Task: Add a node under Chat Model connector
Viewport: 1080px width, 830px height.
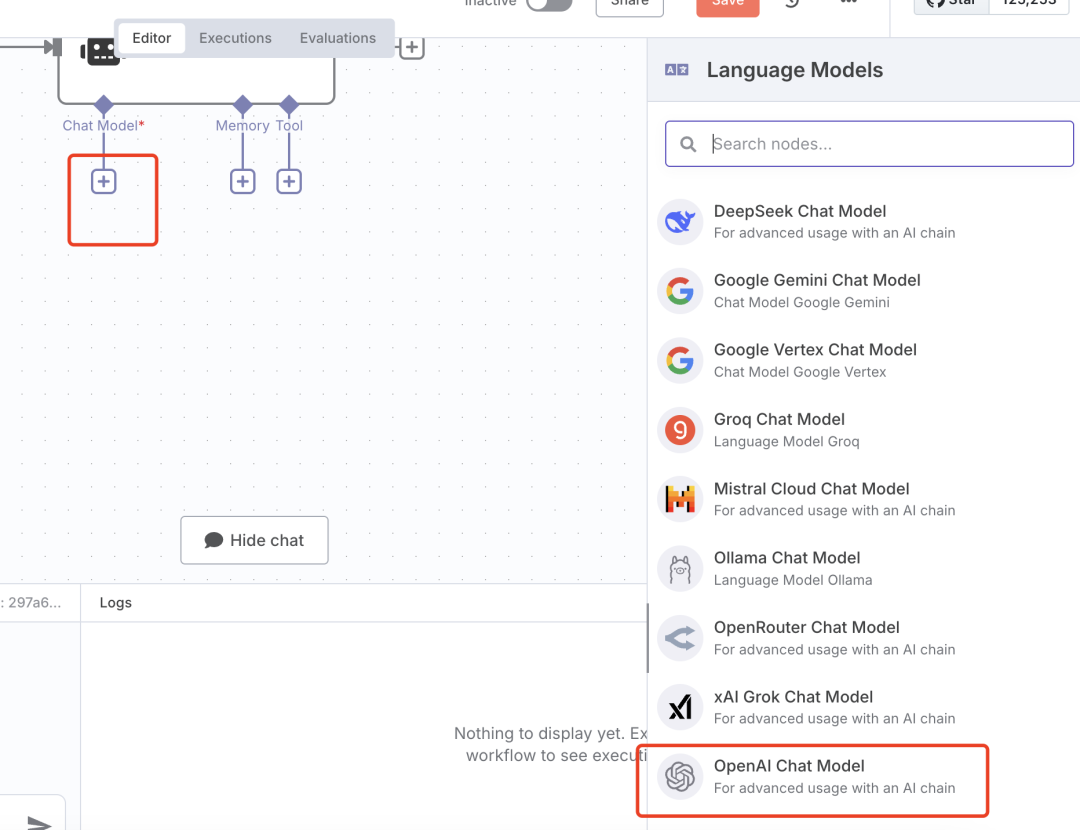Action: (104, 181)
